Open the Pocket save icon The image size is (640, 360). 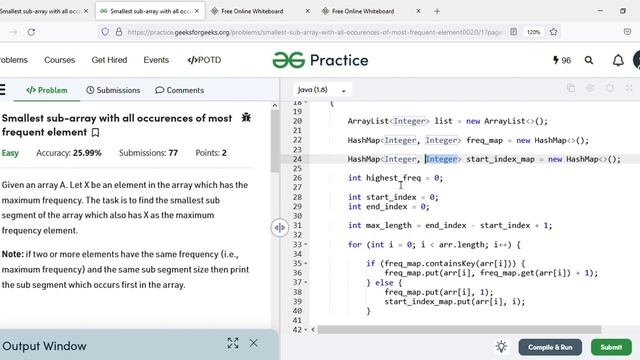(627, 32)
